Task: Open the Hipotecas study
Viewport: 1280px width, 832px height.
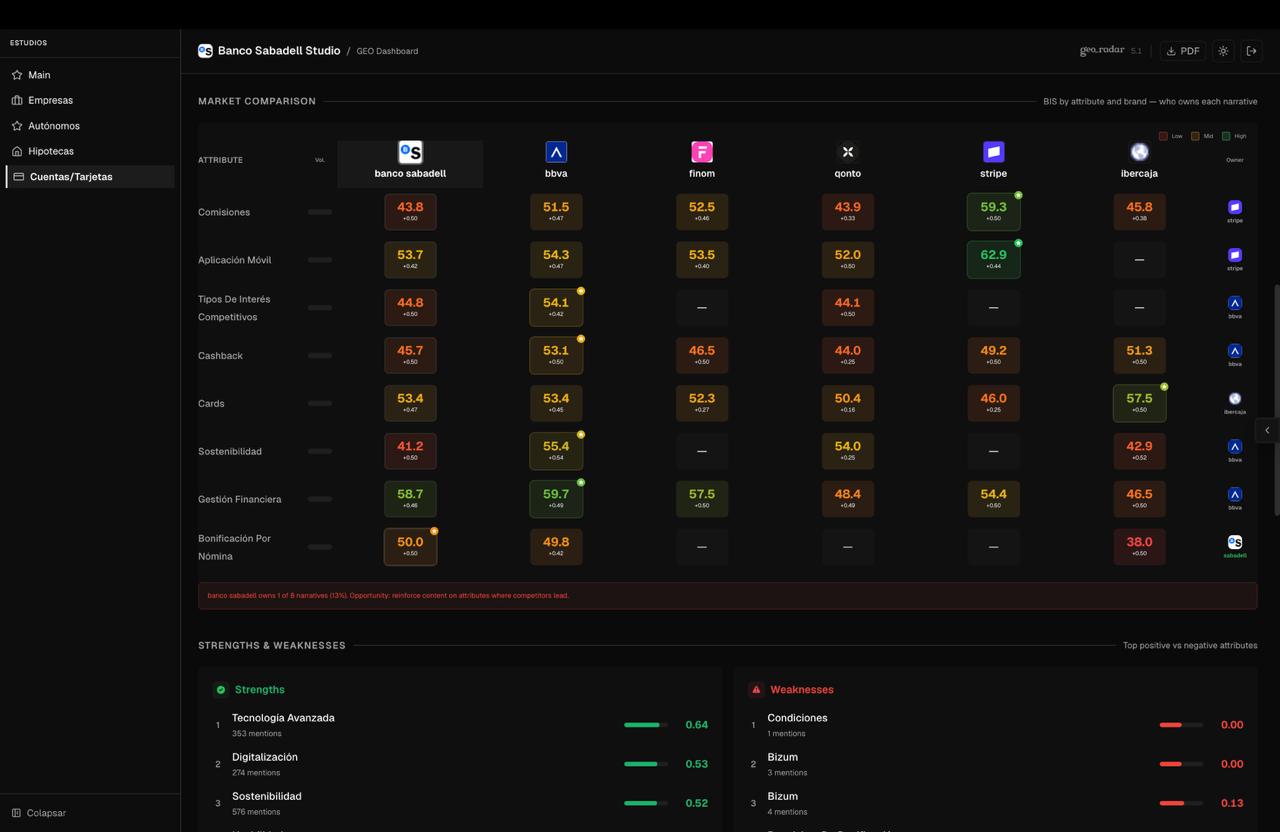Action: [x=50, y=151]
